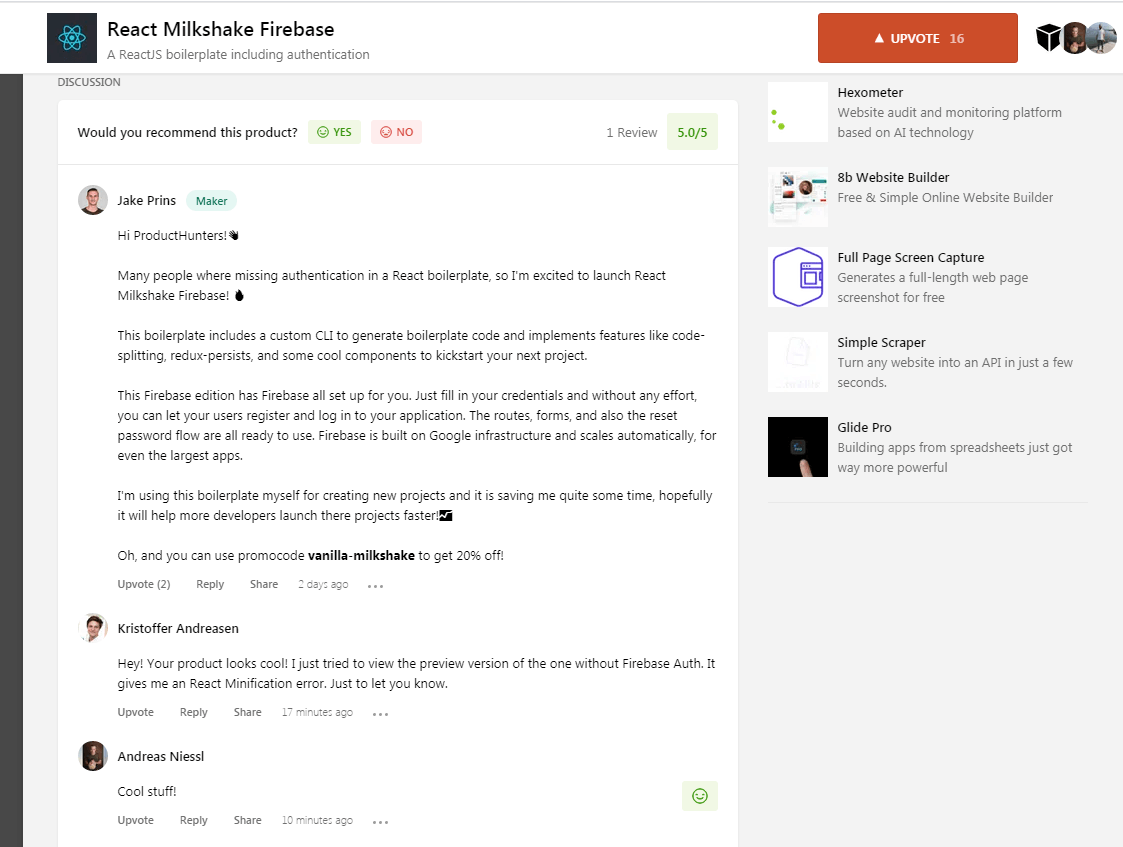The image size is (1123, 847).
Task: Click the Maker badge next to Jake Prins
Action: (211, 201)
